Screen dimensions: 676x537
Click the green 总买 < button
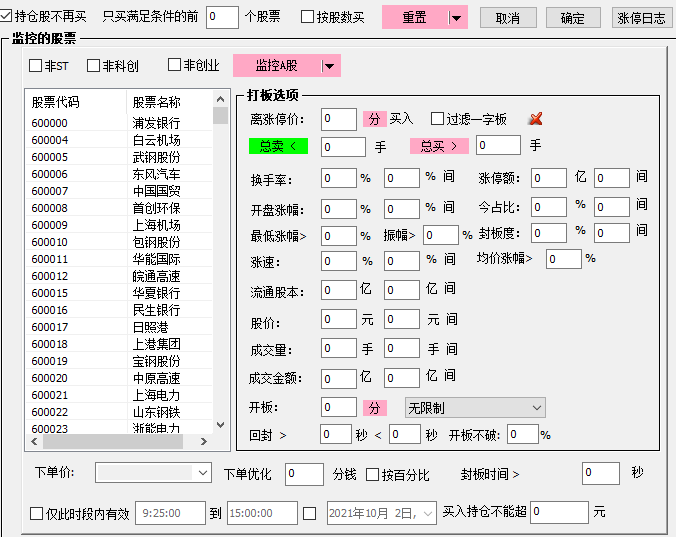278,147
